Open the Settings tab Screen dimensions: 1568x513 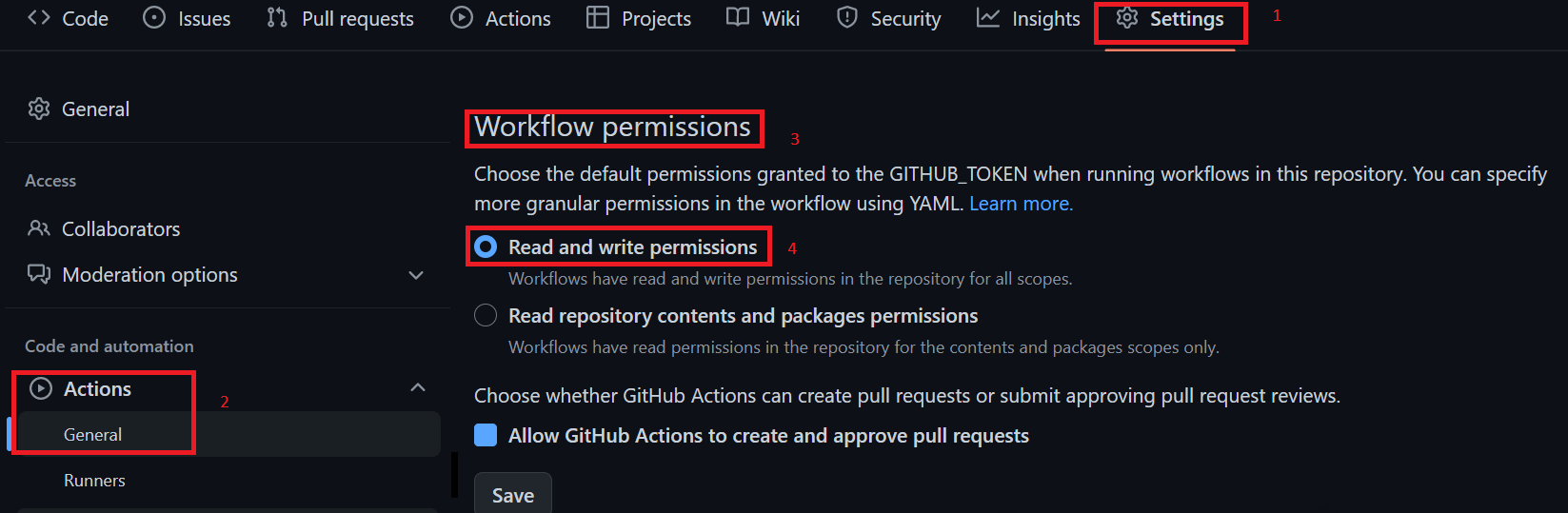[x=1170, y=19]
